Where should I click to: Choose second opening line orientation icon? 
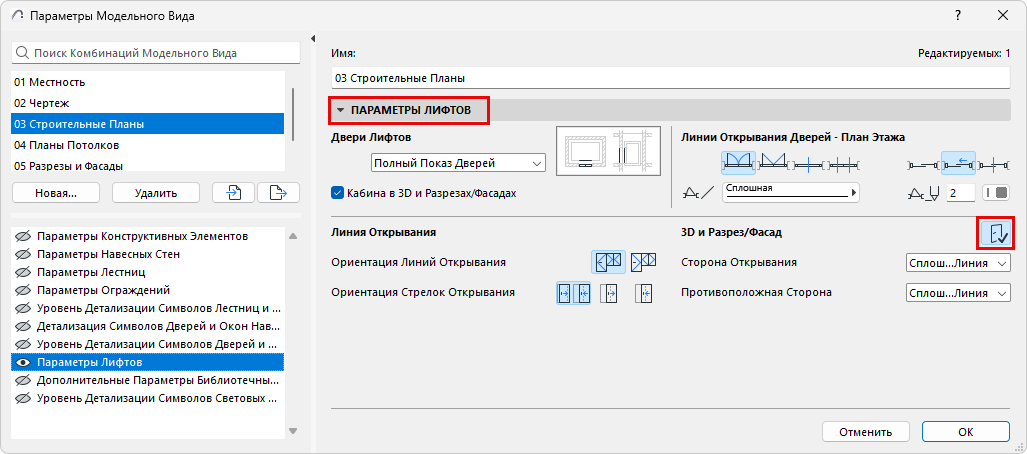point(643,262)
